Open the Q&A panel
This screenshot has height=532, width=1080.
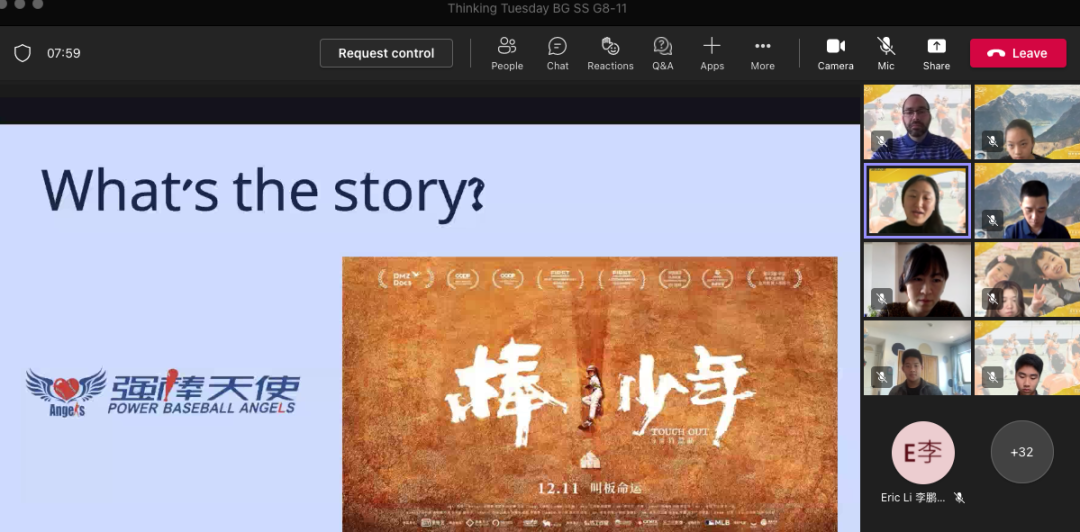[x=663, y=54]
